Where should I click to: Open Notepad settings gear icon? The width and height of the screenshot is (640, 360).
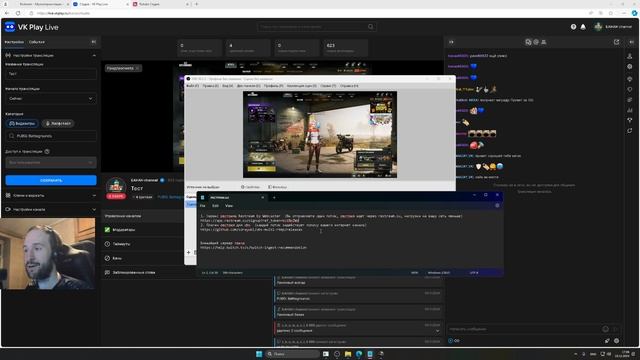(x=497, y=206)
